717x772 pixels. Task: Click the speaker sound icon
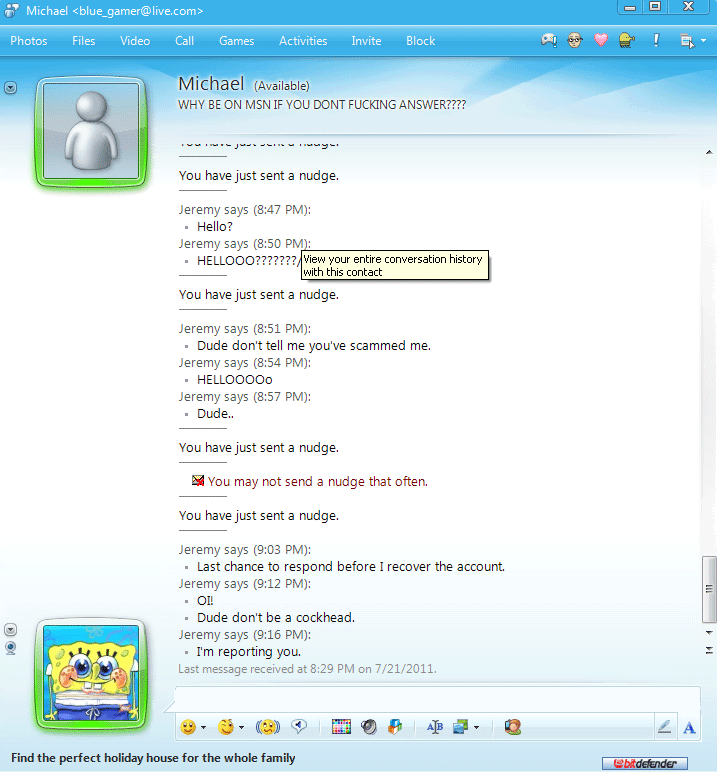click(x=368, y=727)
